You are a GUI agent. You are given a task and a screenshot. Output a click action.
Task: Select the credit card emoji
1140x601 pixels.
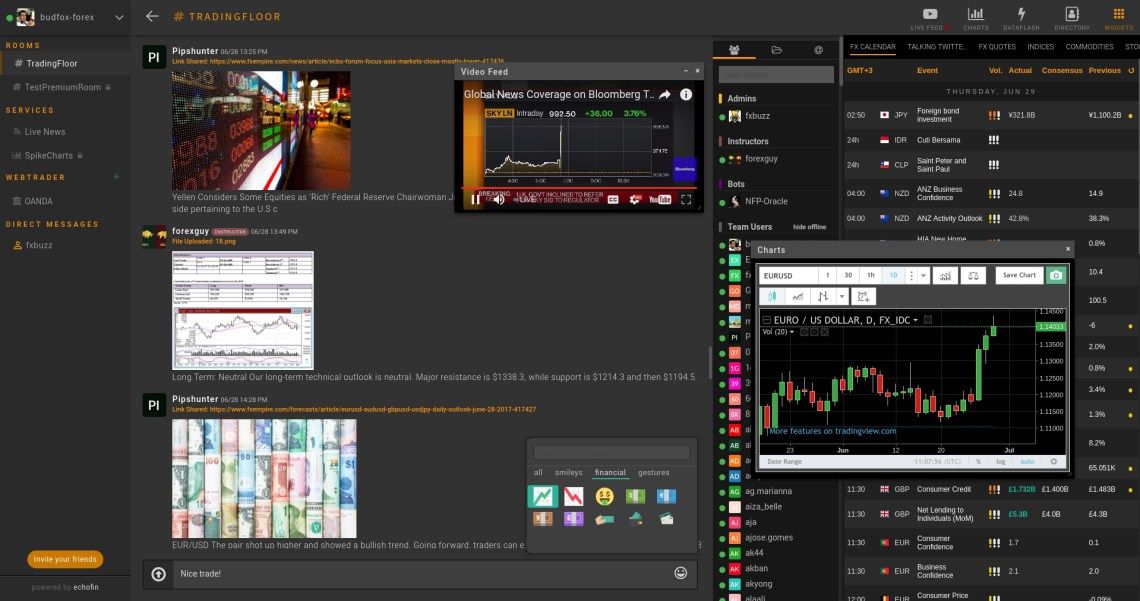click(x=666, y=519)
